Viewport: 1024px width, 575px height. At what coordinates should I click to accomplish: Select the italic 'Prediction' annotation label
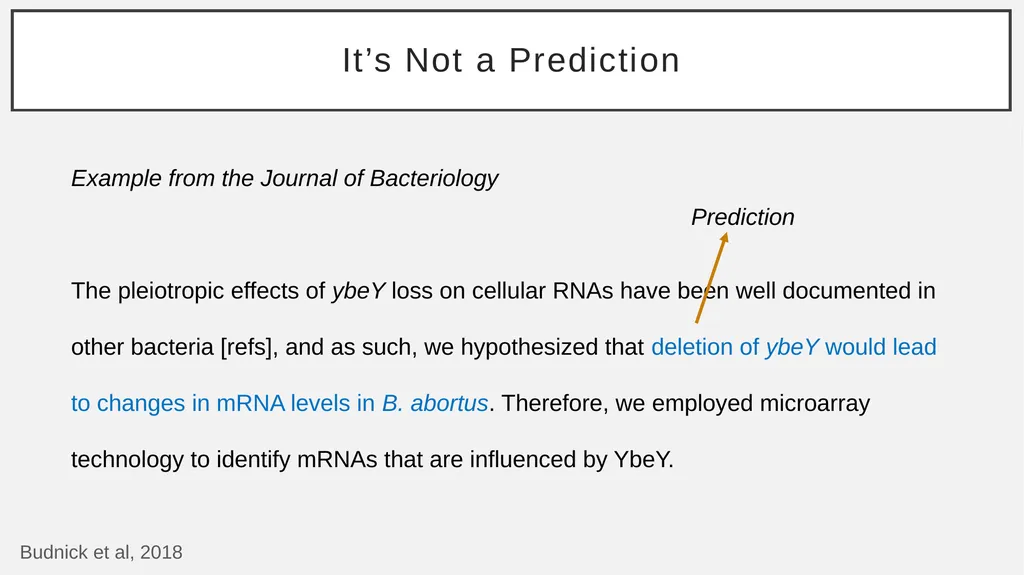pyautogui.click(x=743, y=217)
